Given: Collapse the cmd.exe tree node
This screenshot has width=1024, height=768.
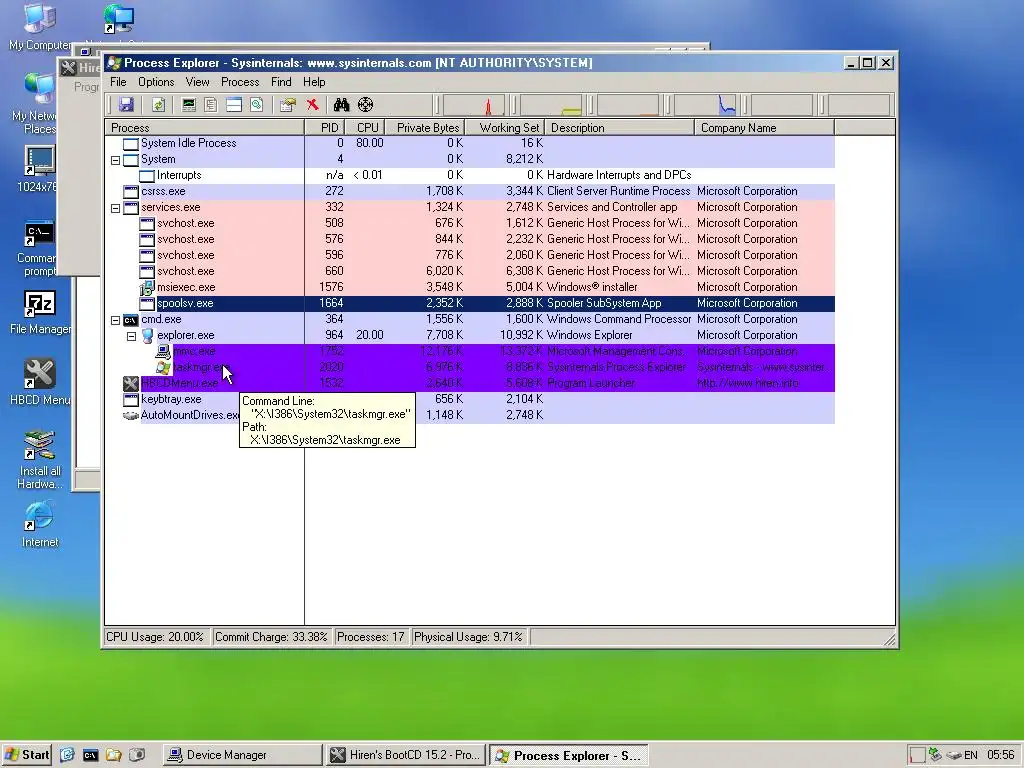Looking at the screenshot, I should click(116, 320).
